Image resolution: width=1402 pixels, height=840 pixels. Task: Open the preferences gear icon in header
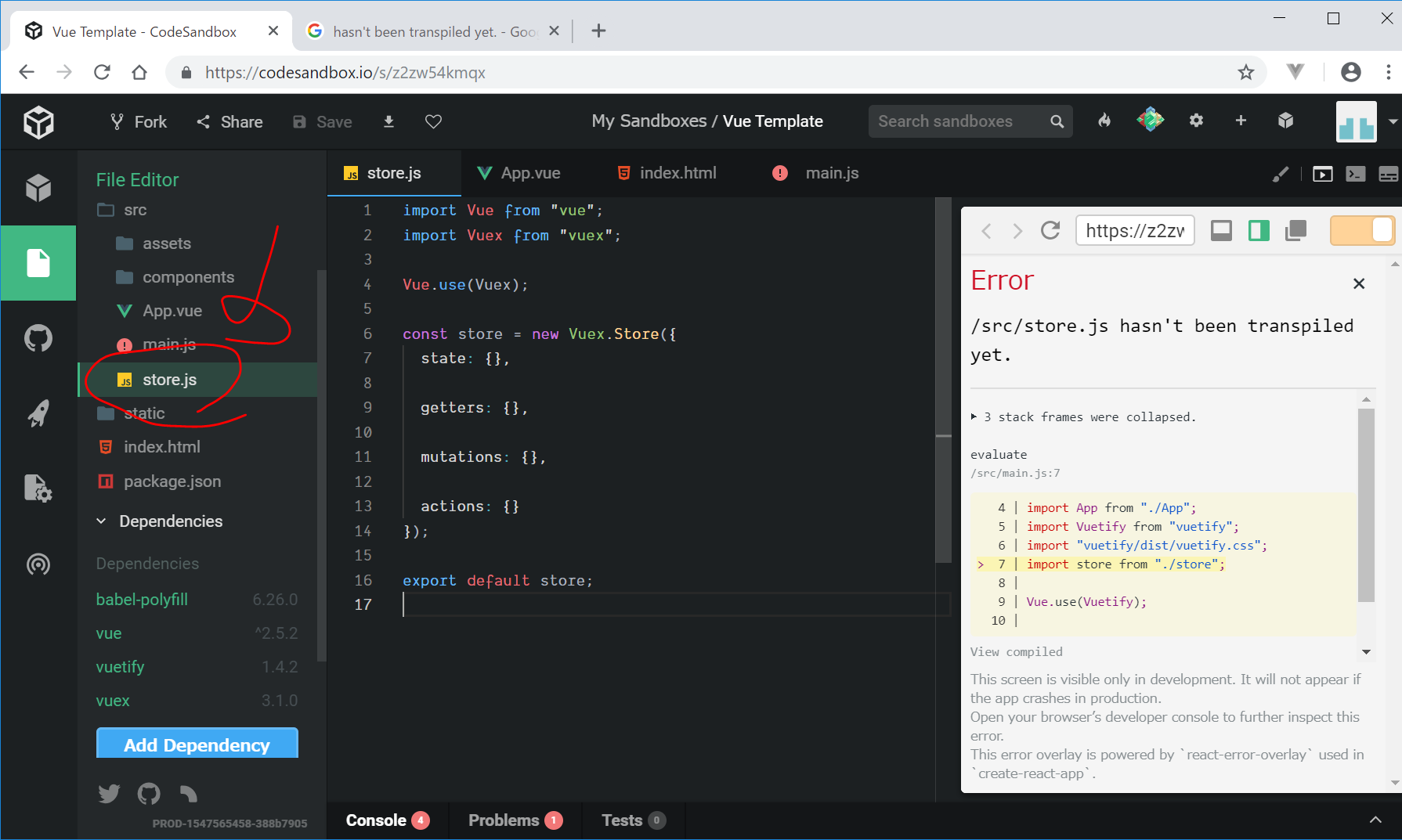click(1196, 121)
